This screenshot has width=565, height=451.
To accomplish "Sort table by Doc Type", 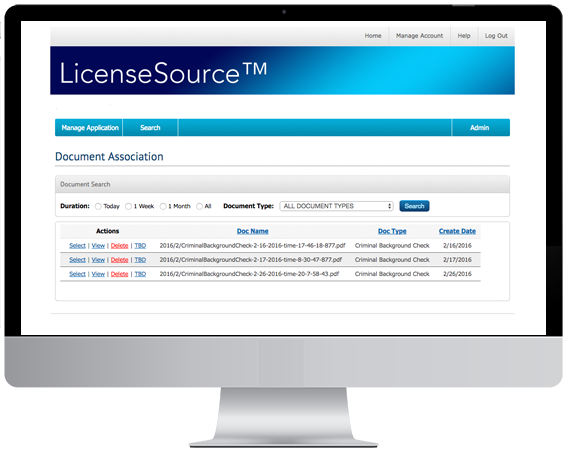I will click(392, 231).
